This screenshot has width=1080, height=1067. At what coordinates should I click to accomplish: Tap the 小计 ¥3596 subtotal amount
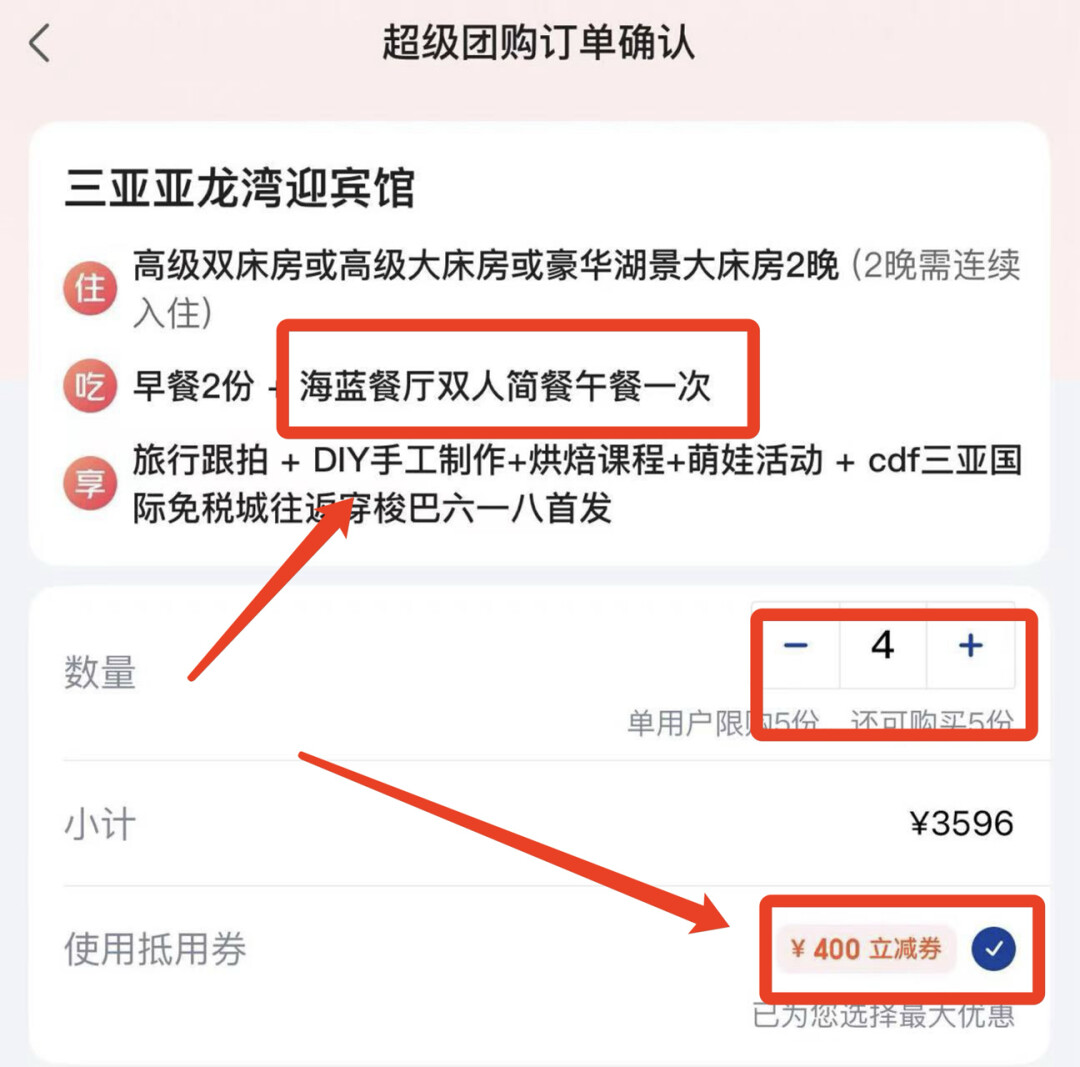click(x=962, y=823)
